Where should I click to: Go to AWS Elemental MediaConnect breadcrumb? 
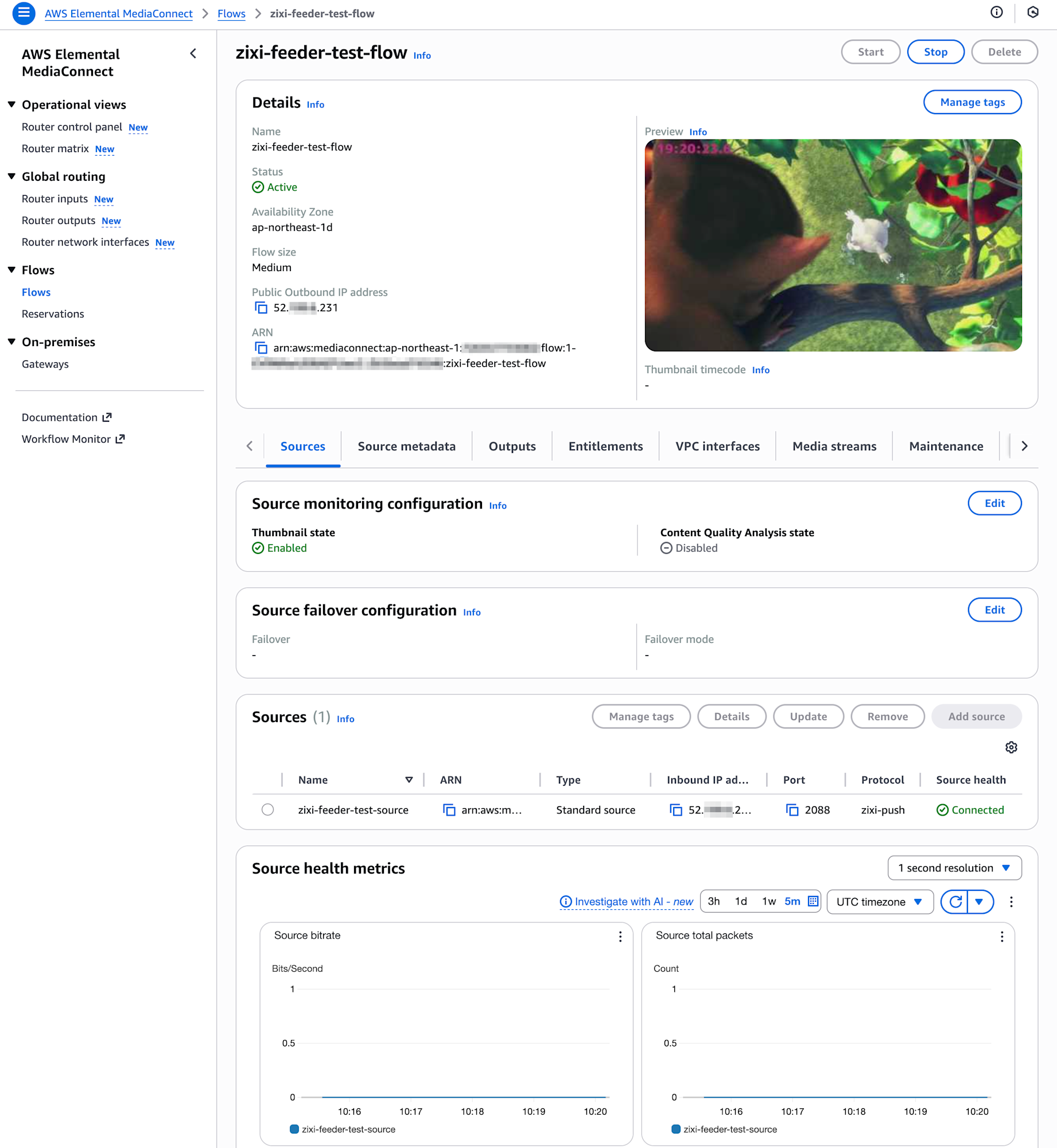tap(119, 14)
